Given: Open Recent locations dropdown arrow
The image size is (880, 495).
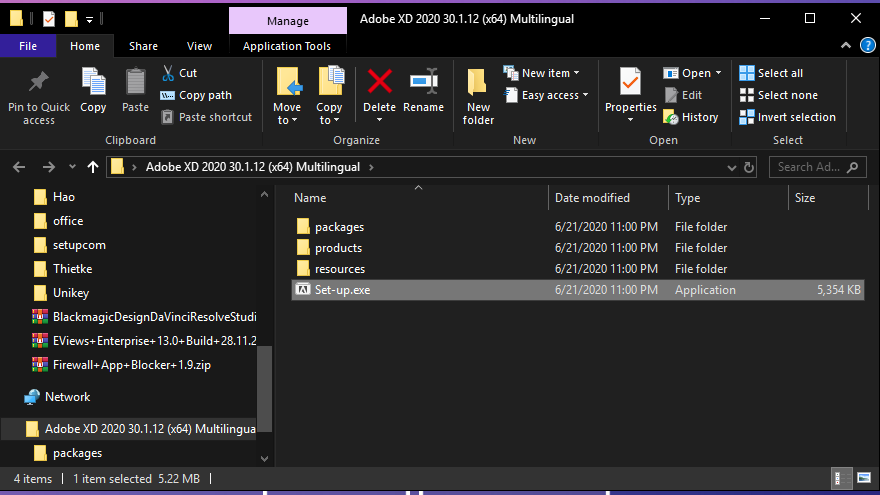Looking at the screenshot, I should (x=72, y=167).
